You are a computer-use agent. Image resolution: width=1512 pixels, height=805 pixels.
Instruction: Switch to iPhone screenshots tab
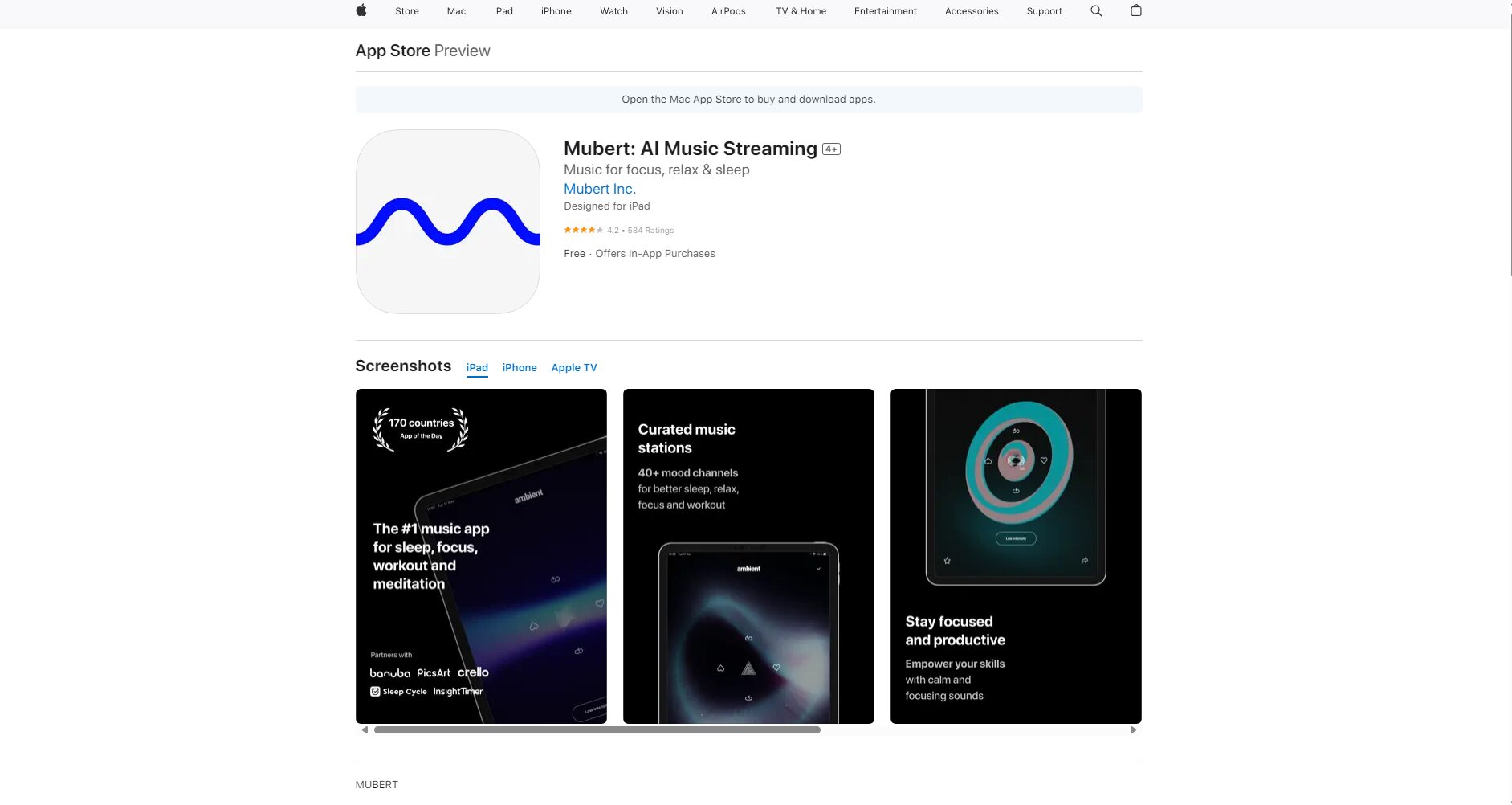(520, 368)
